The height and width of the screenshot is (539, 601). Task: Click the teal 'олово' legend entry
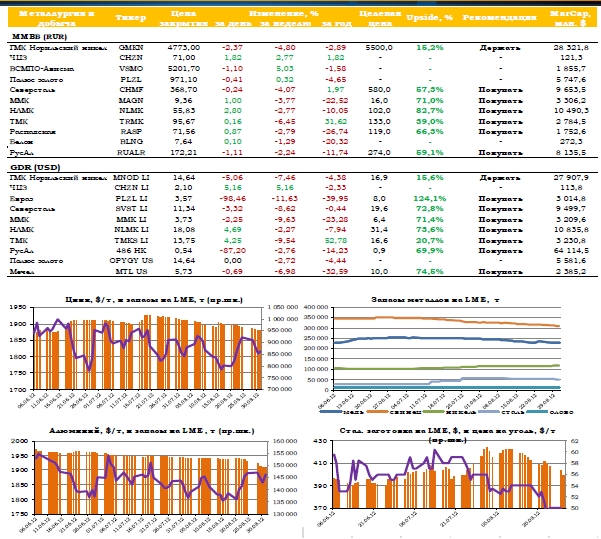[x=550, y=412]
